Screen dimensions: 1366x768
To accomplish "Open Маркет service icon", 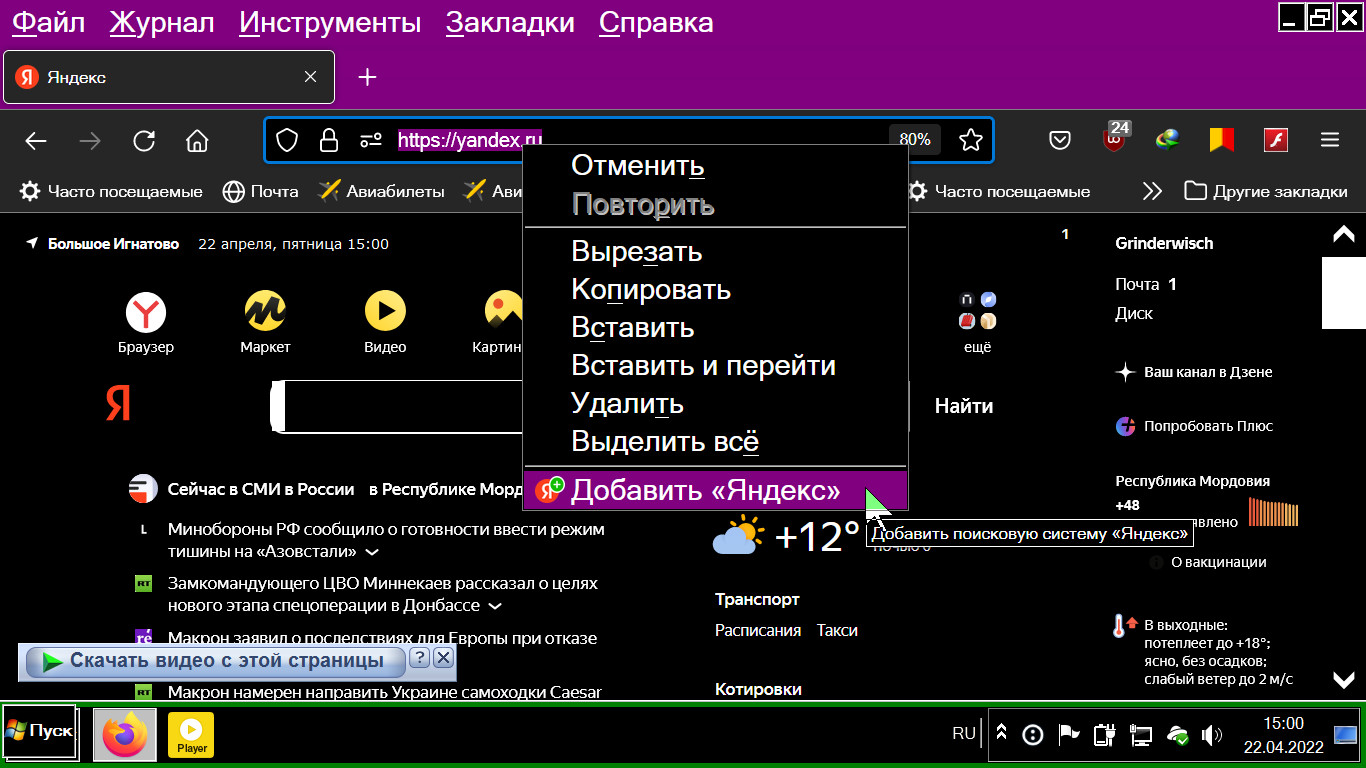I will 265,323.
